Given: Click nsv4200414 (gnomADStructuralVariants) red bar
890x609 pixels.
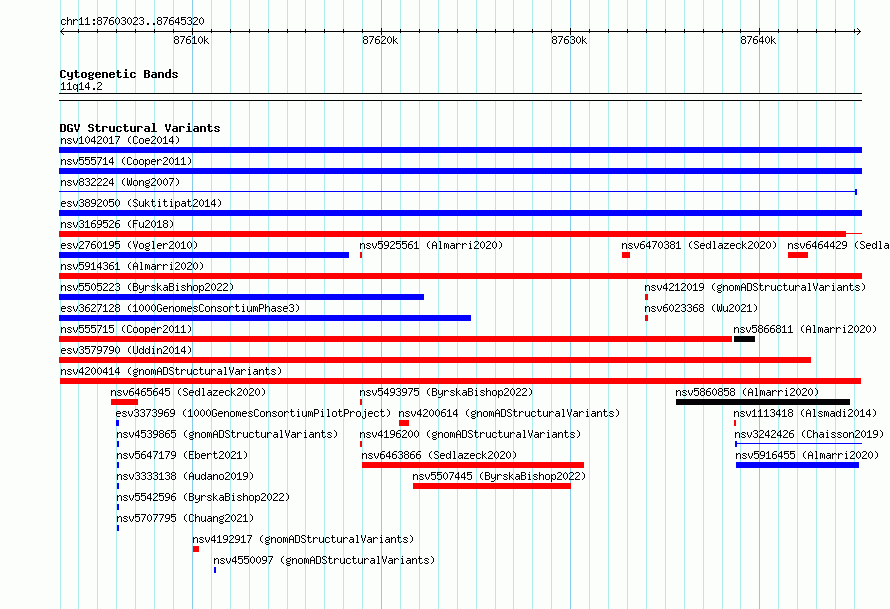Looking at the screenshot, I should (x=460, y=381).
